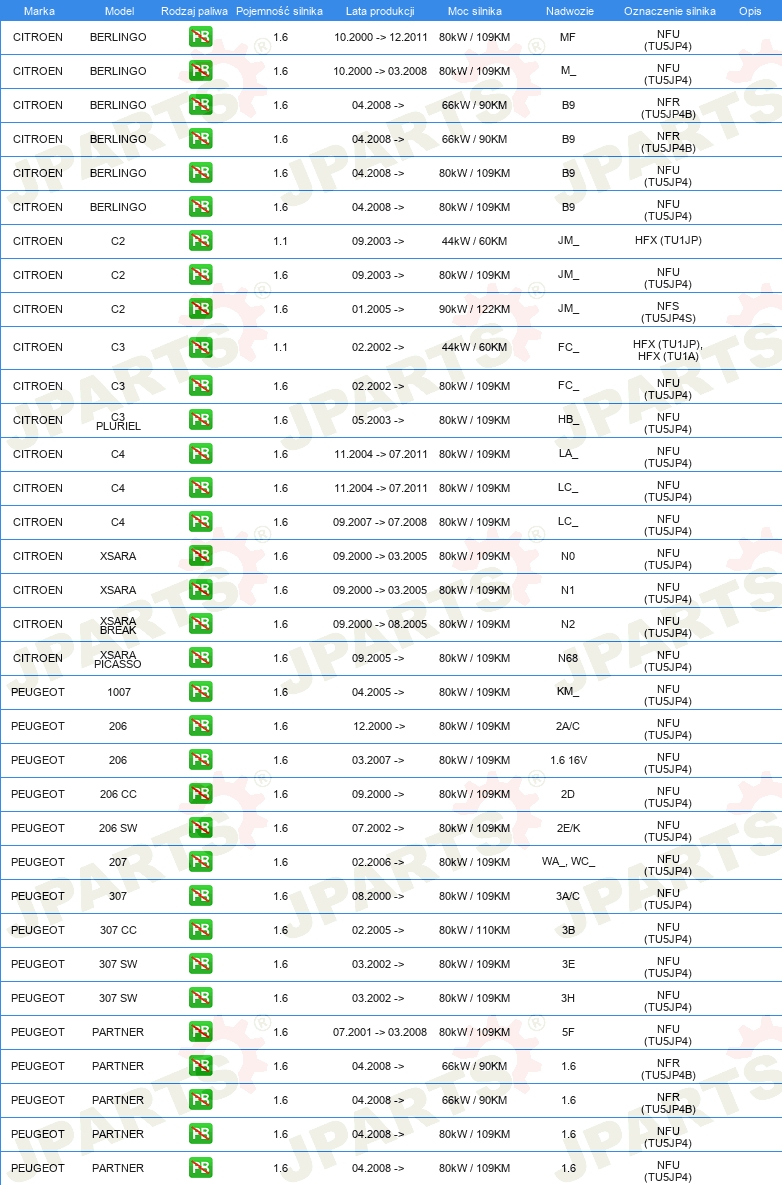The image size is (782, 1185).
Task: Click the fuel icon in the Peugeot 307 CC row
Action: click(200, 930)
